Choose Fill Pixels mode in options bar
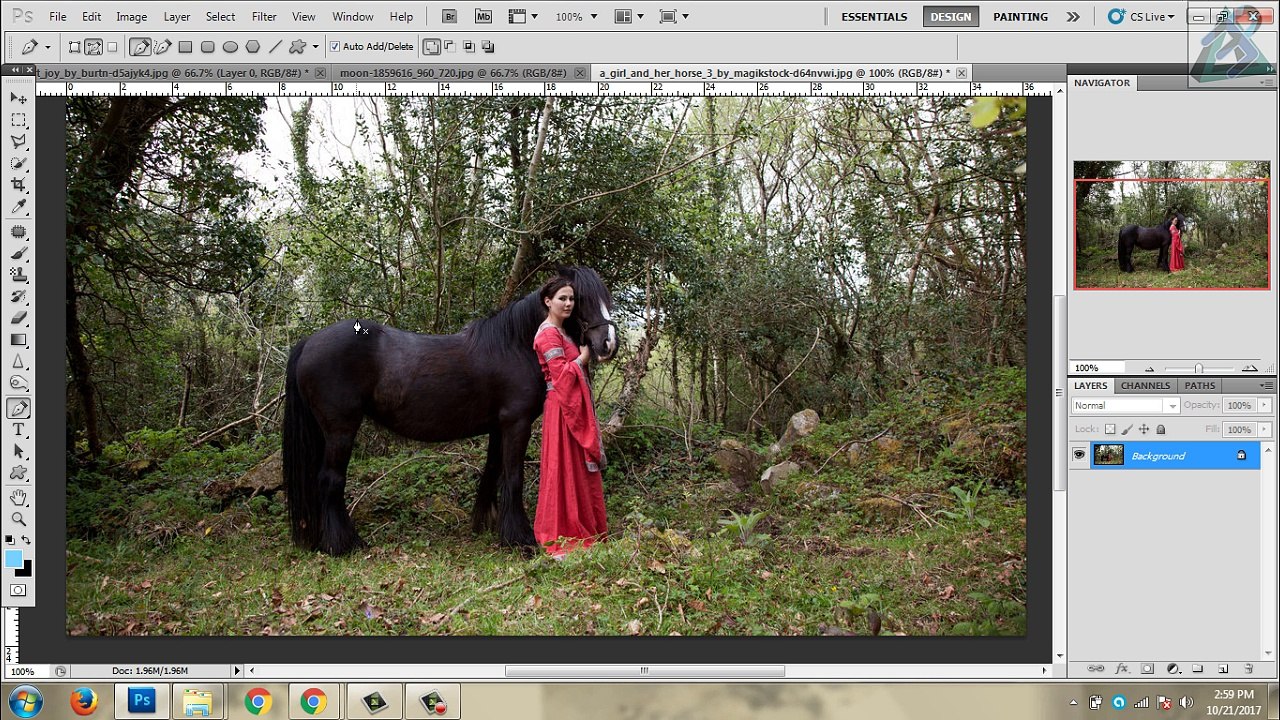 112,47
